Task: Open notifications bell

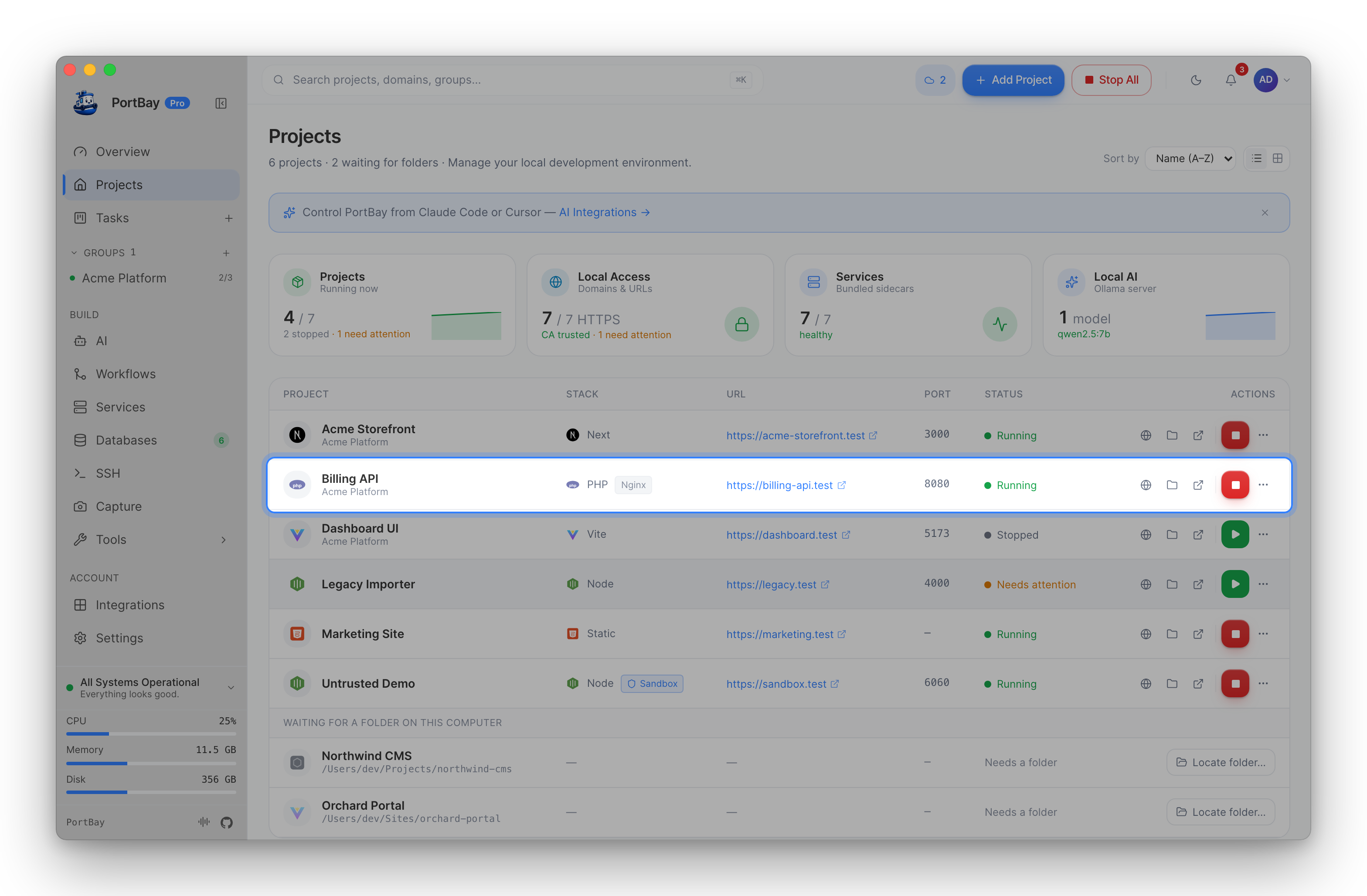Action: coord(1230,81)
